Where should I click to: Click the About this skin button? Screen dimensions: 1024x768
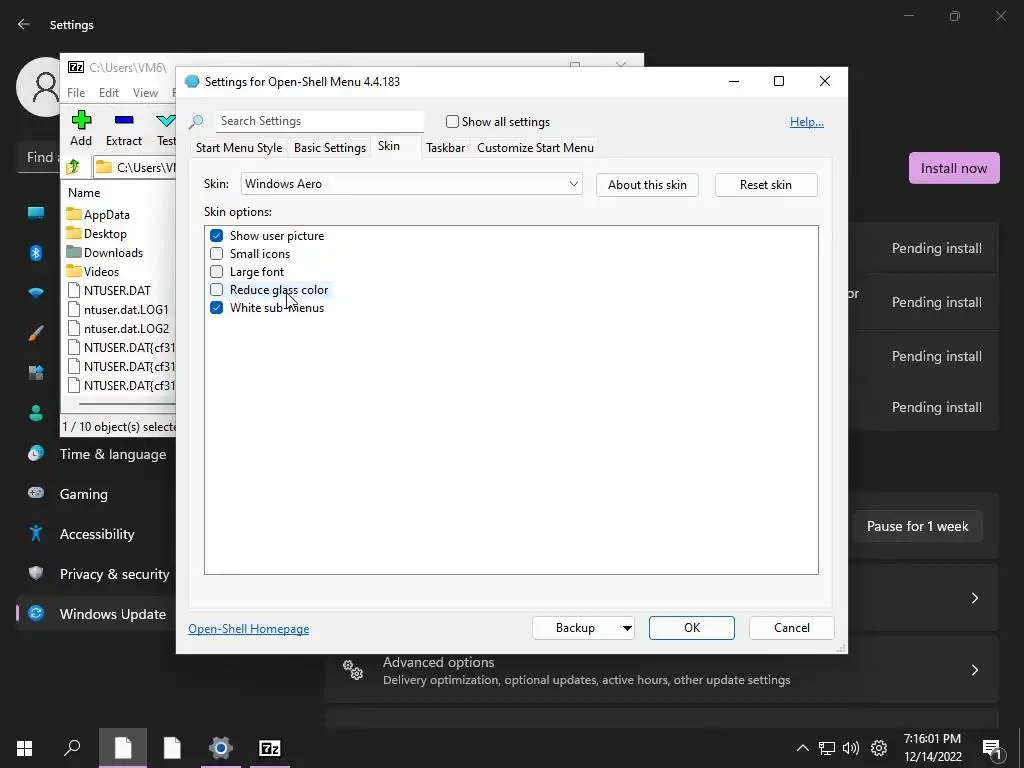click(647, 185)
